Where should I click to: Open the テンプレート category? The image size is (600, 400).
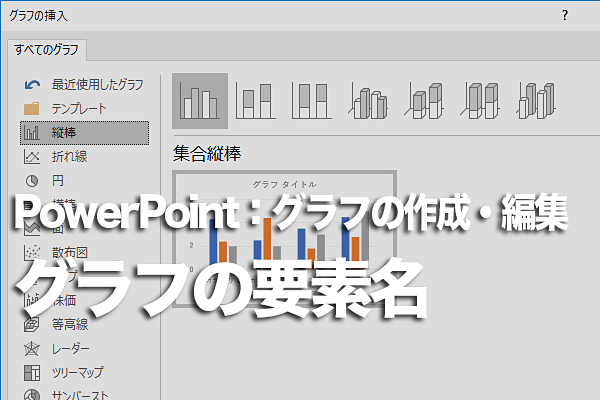click(84, 109)
